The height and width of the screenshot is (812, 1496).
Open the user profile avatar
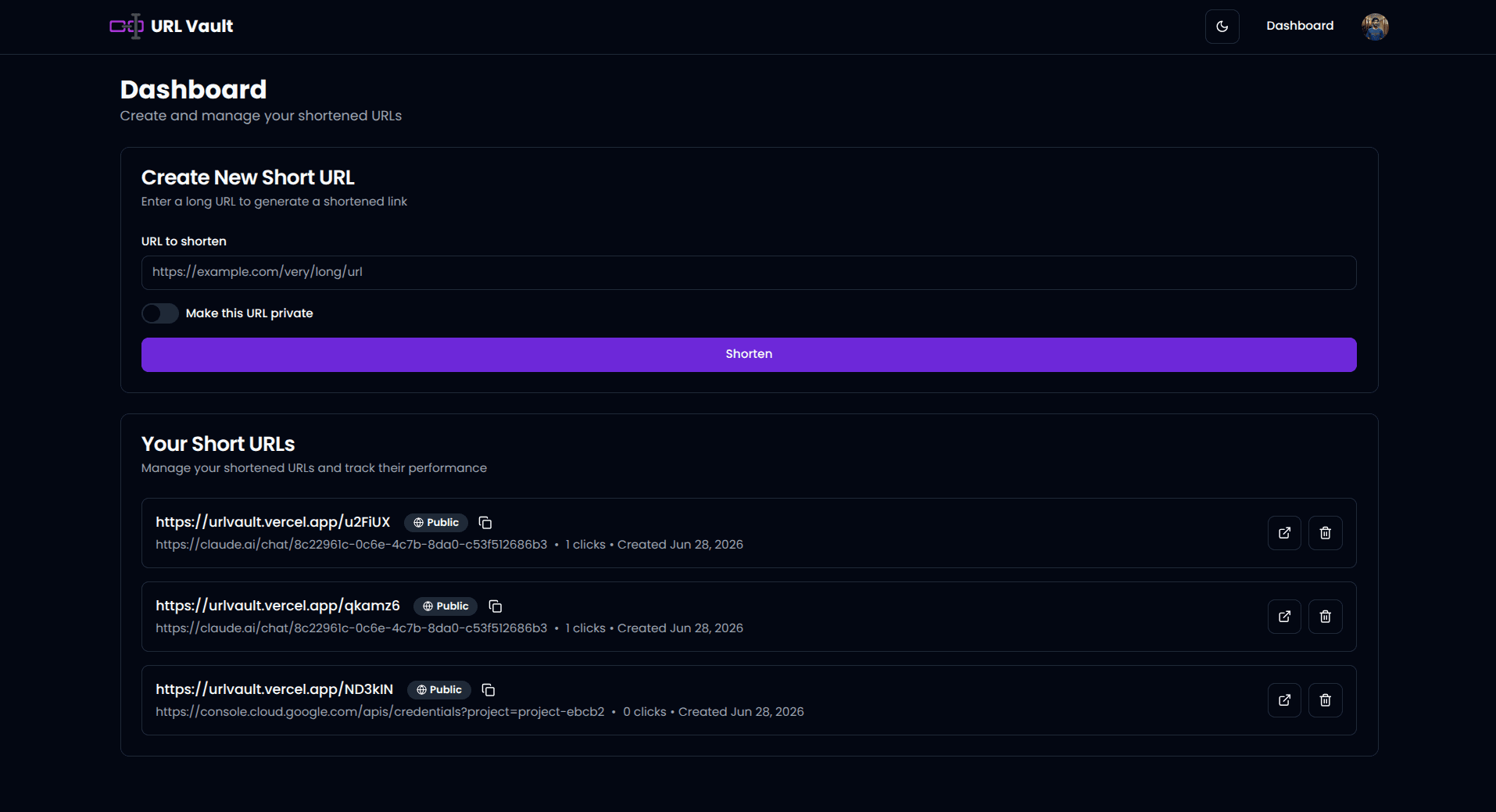click(1375, 27)
